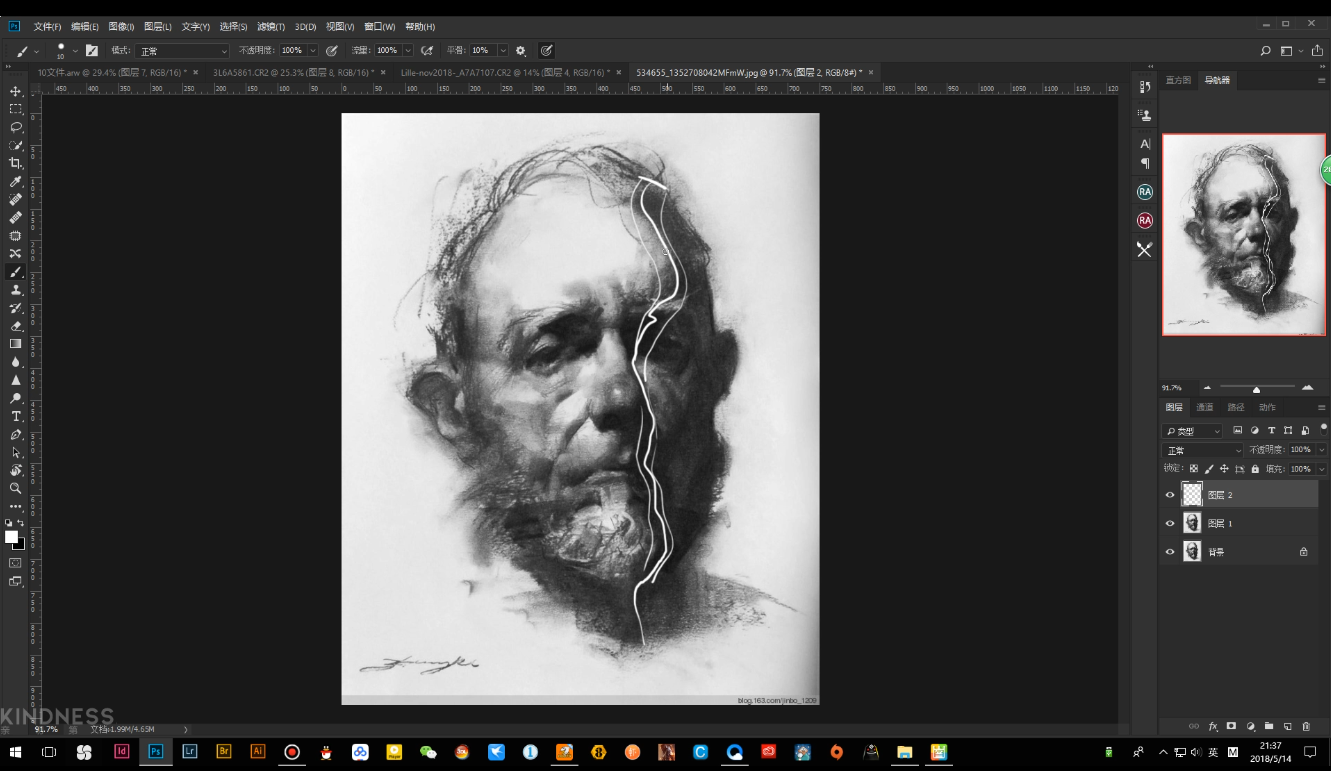Select the Dodge tool

15,397
